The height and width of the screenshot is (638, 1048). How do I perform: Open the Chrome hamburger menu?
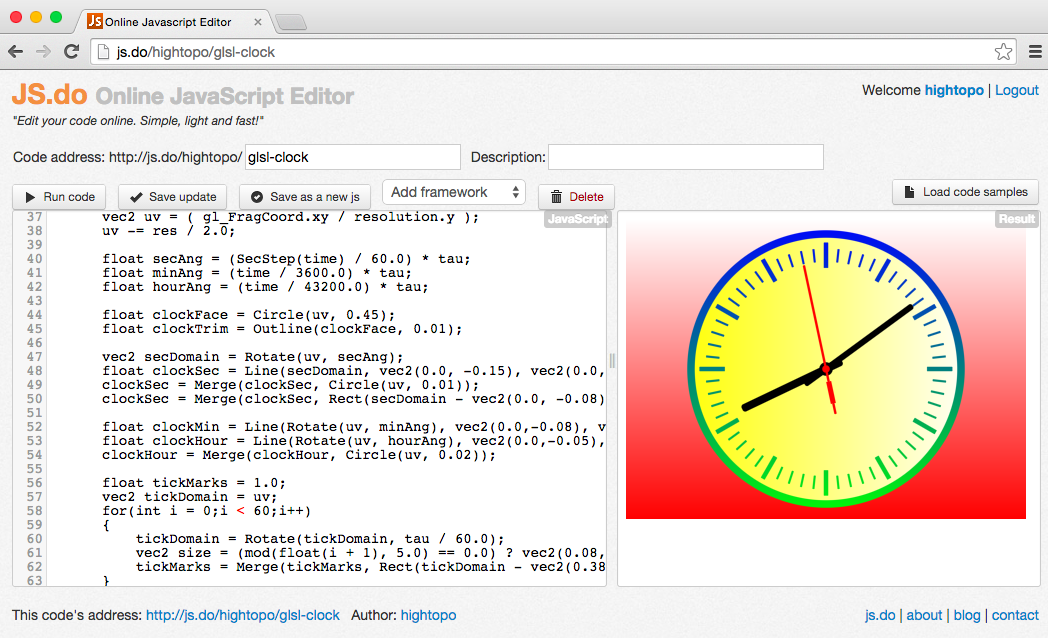tap(1035, 51)
